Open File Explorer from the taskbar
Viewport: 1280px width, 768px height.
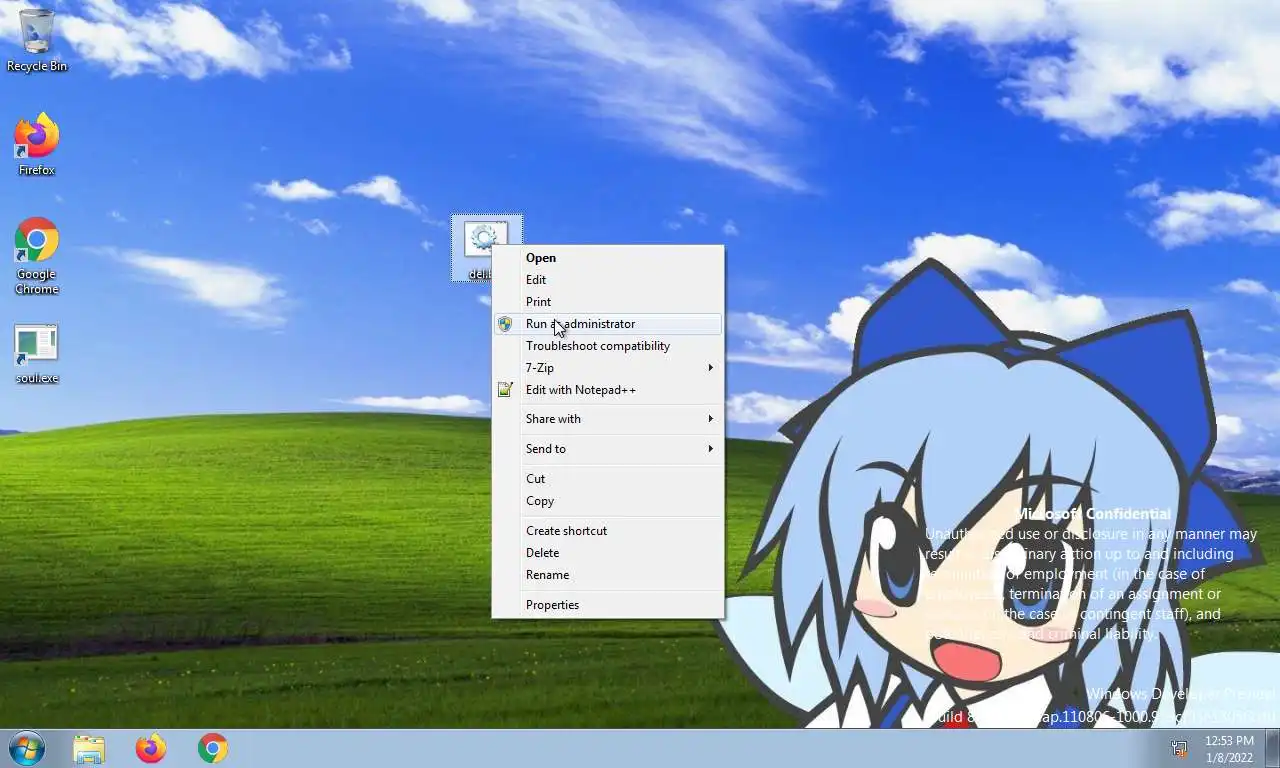pos(89,748)
